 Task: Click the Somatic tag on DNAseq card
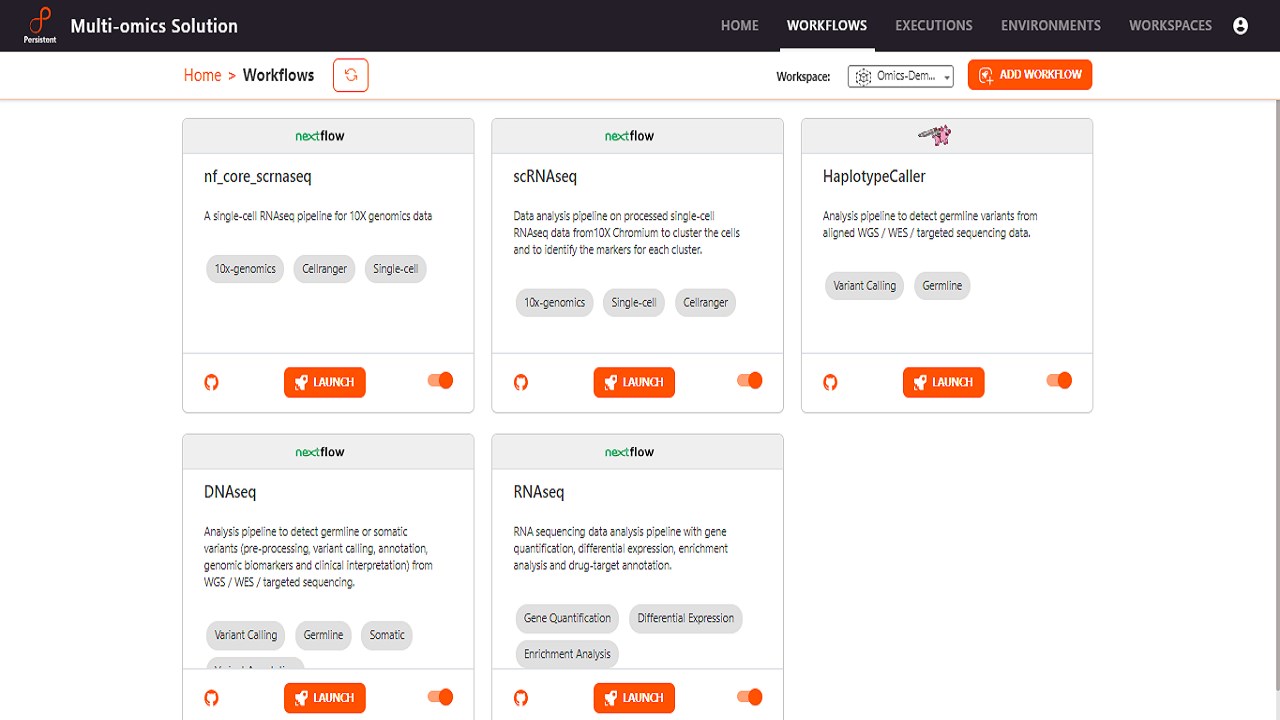point(387,635)
